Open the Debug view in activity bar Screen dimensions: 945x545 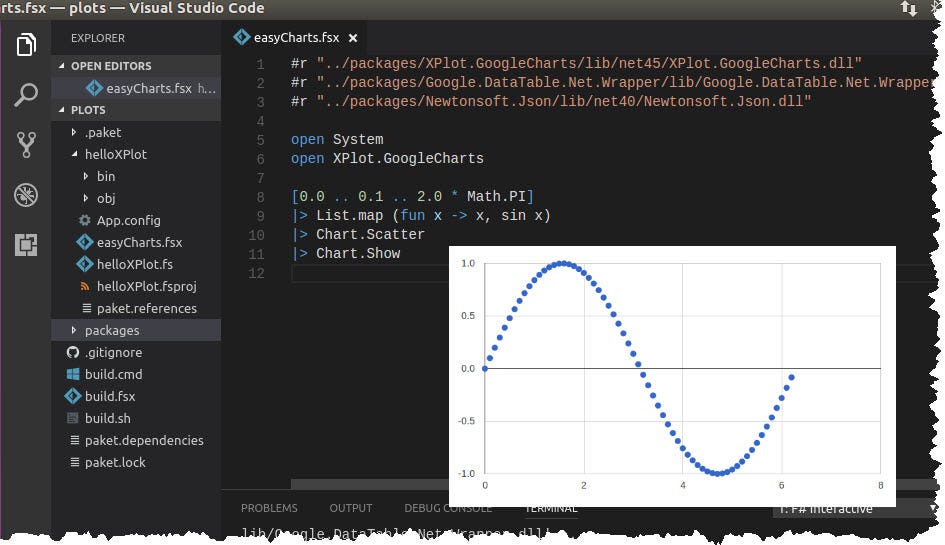pos(26,195)
